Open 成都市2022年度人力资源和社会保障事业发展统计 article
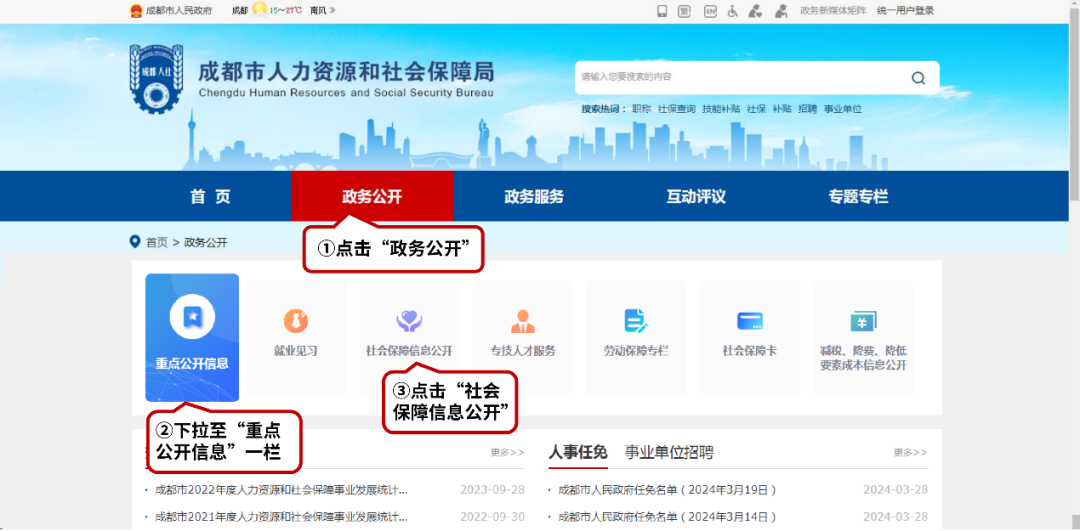The height and width of the screenshot is (531, 1080). pos(282,490)
